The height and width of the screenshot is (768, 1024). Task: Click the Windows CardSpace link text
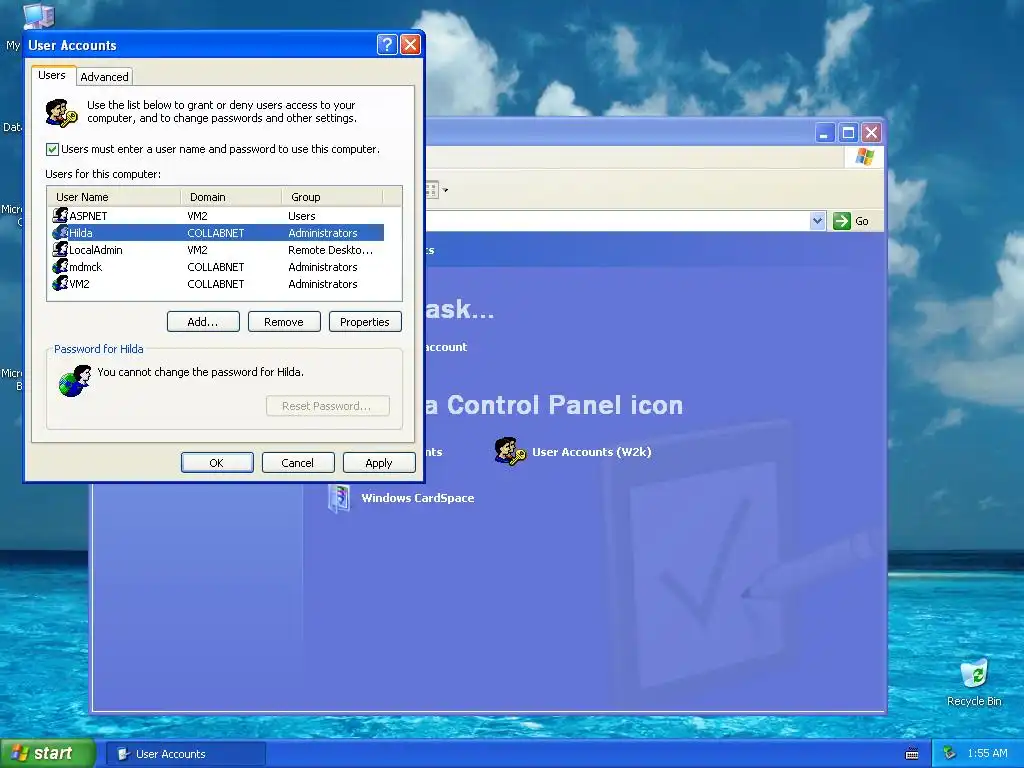[x=418, y=498]
